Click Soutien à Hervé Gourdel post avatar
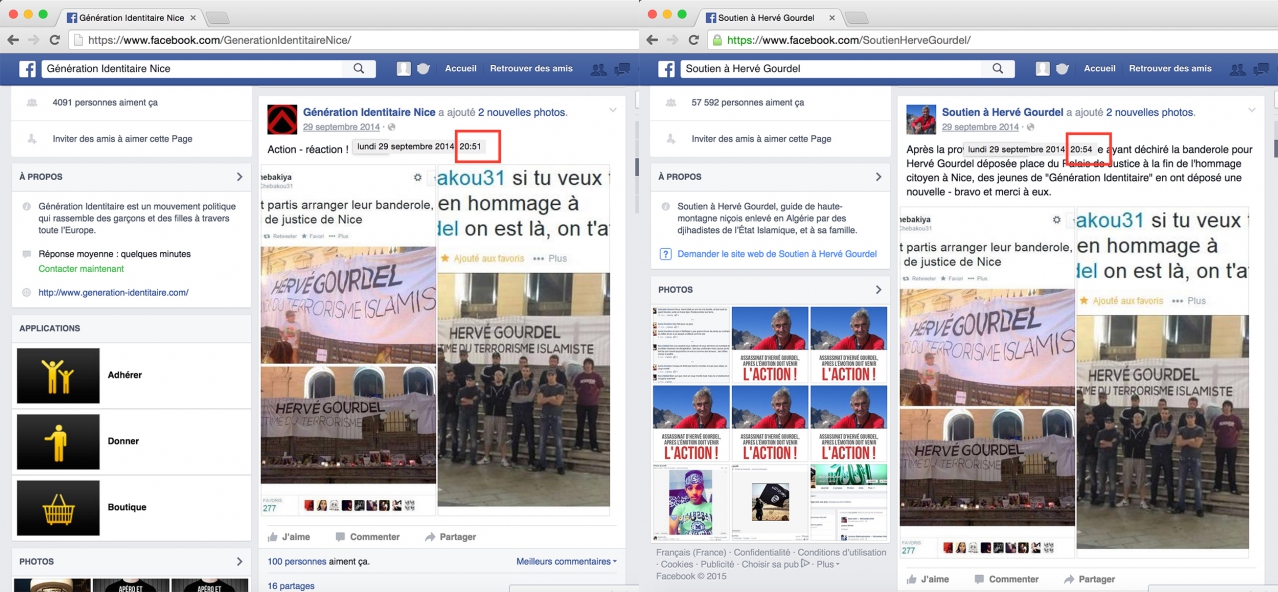This screenshot has width=1278, height=592. 921,119
